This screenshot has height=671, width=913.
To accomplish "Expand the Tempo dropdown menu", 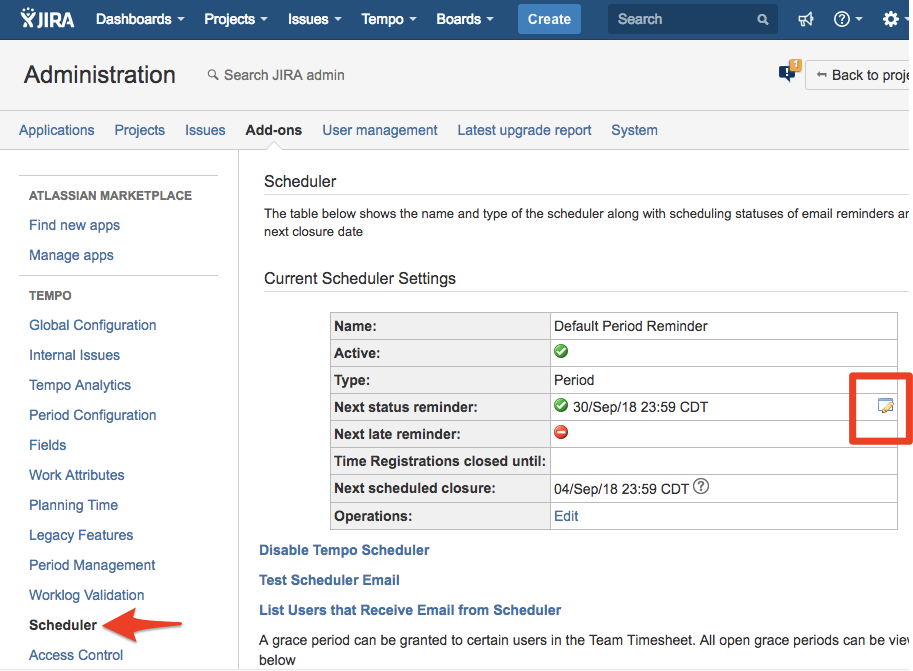I will (389, 19).
